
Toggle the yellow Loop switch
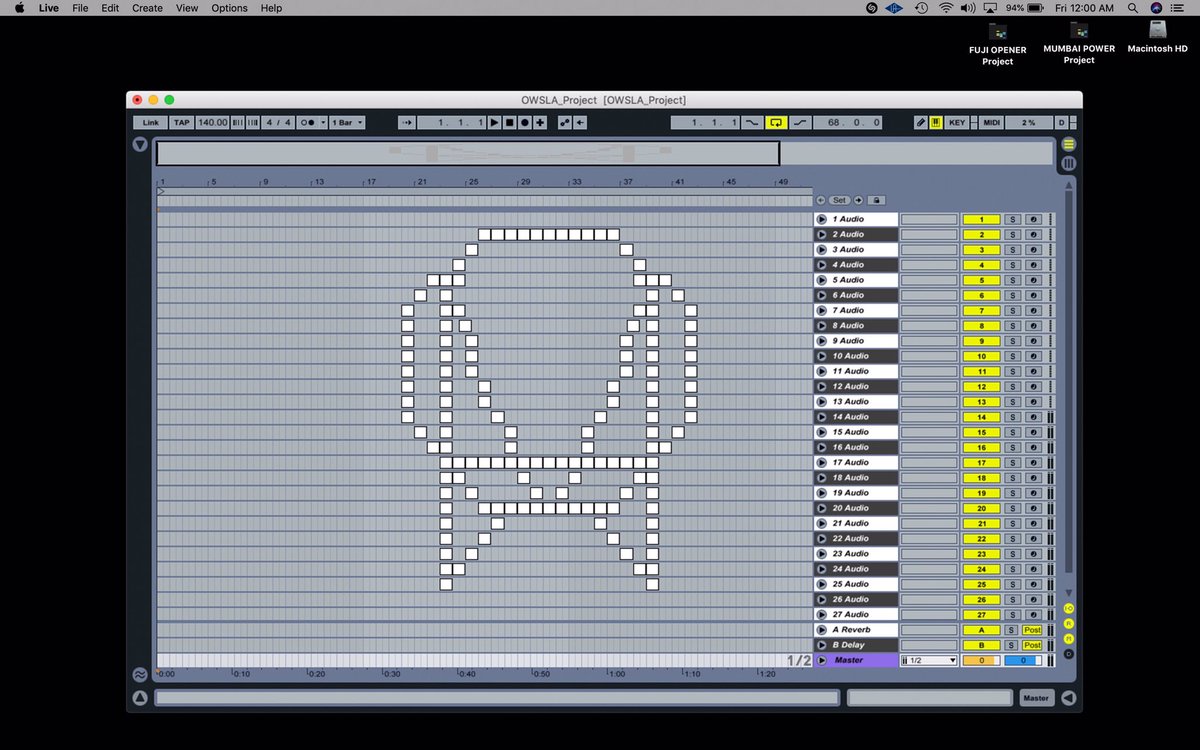[776, 122]
